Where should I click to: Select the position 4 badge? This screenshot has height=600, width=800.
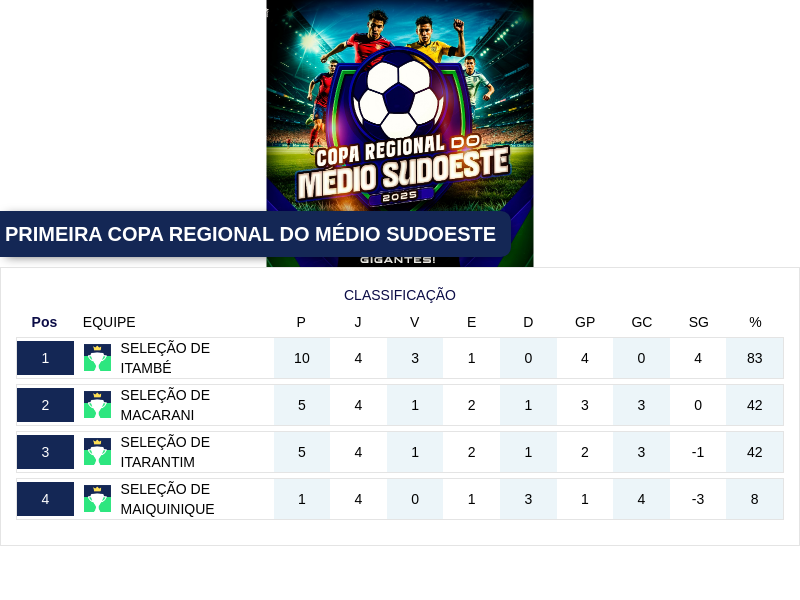45,499
